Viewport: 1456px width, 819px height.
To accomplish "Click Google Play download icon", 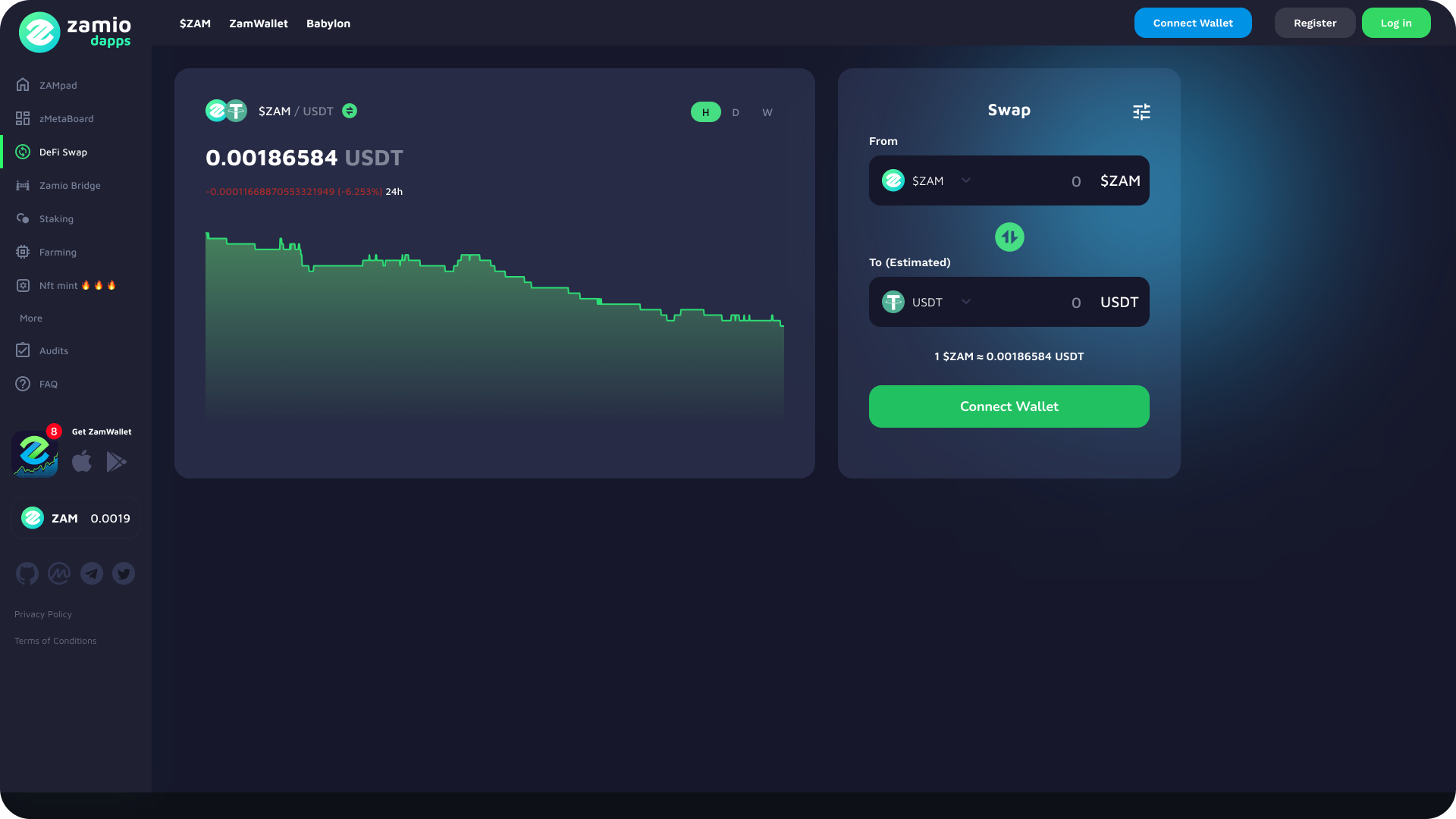I will 116,461.
